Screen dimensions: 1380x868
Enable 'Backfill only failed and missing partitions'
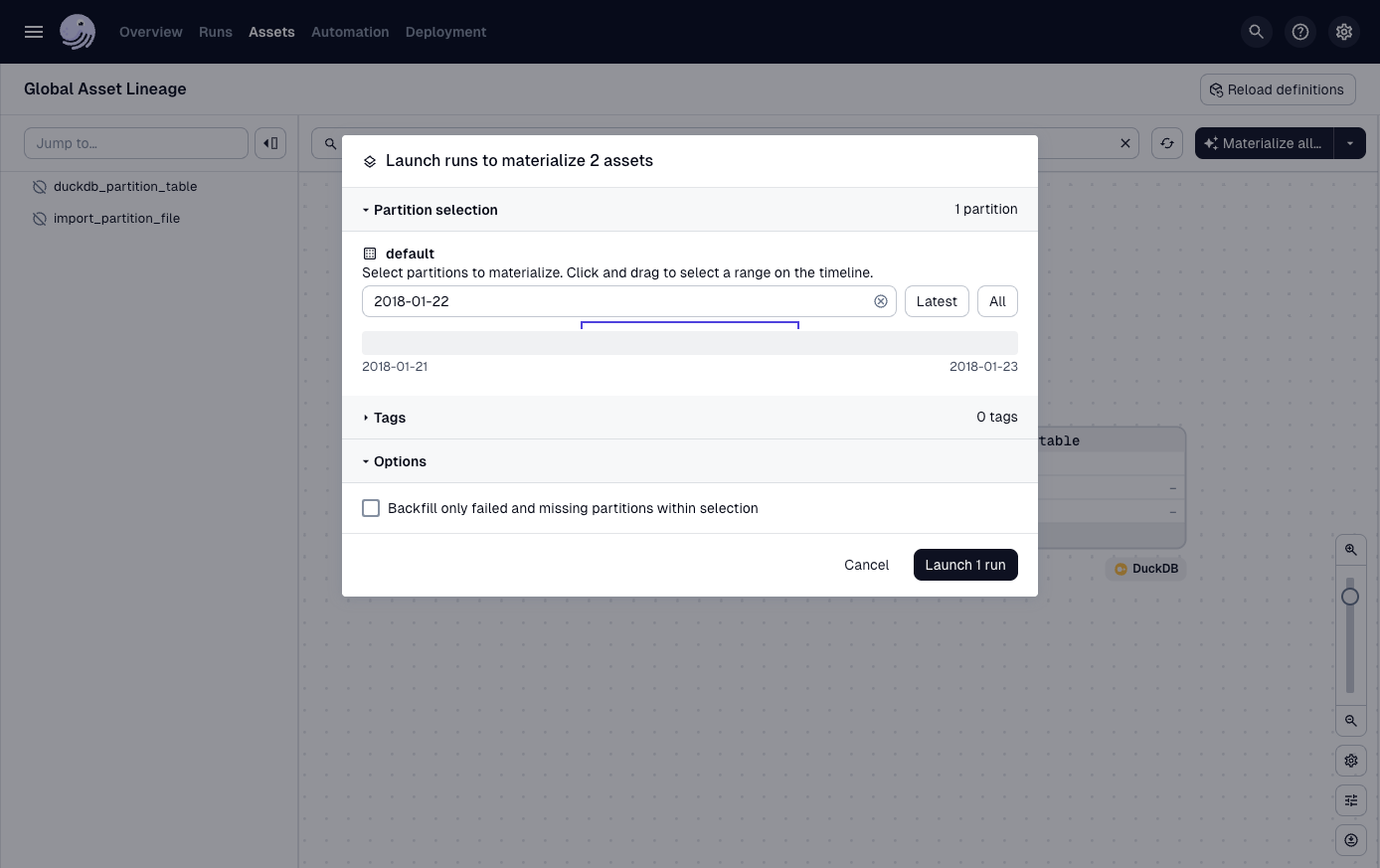click(x=371, y=507)
